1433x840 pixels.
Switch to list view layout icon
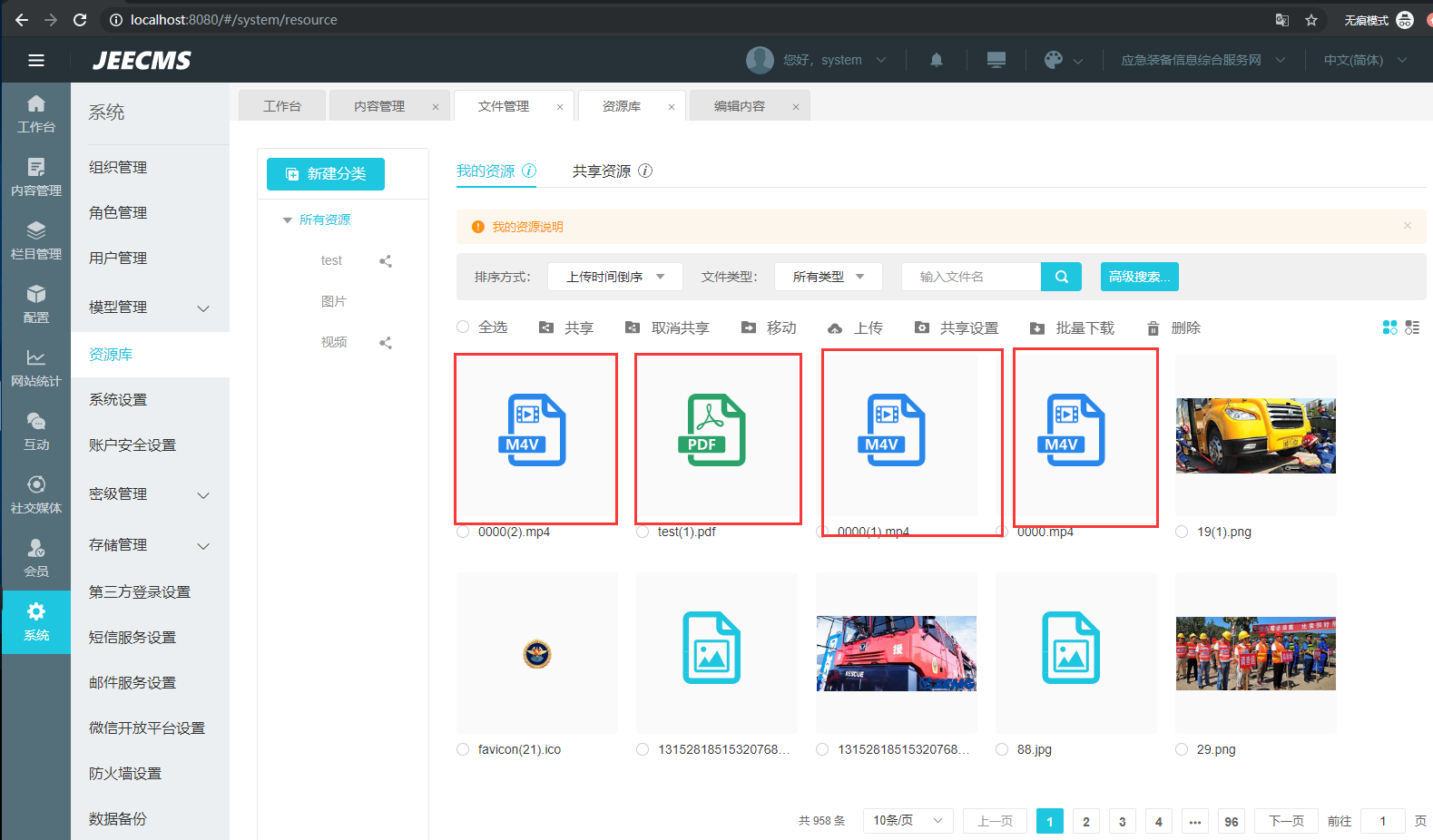(1412, 327)
